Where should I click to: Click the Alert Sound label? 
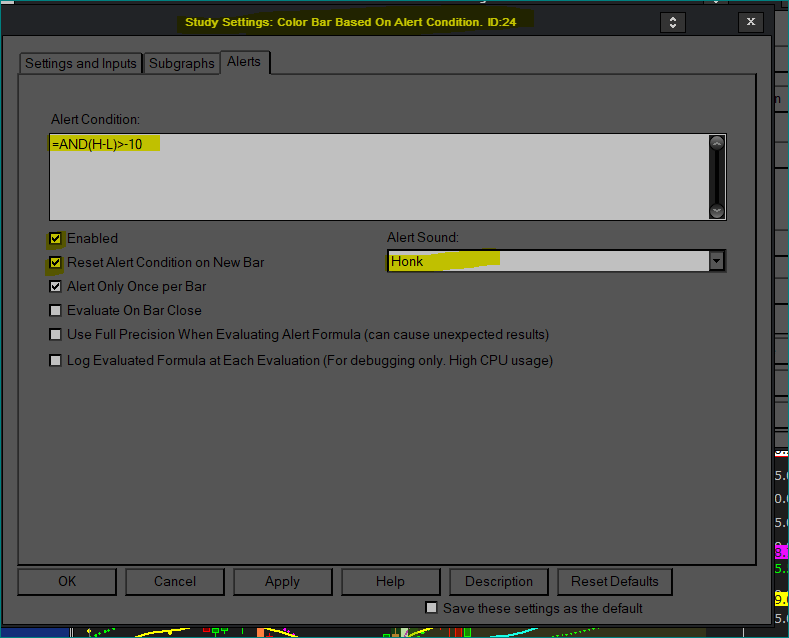click(x=423, y=237)
